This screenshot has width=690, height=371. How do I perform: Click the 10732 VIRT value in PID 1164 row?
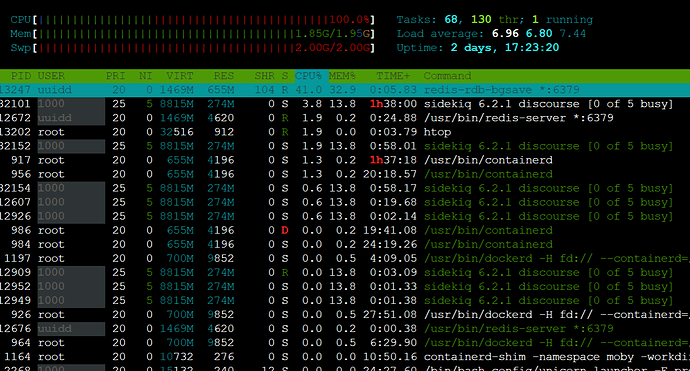click(176, 357)
